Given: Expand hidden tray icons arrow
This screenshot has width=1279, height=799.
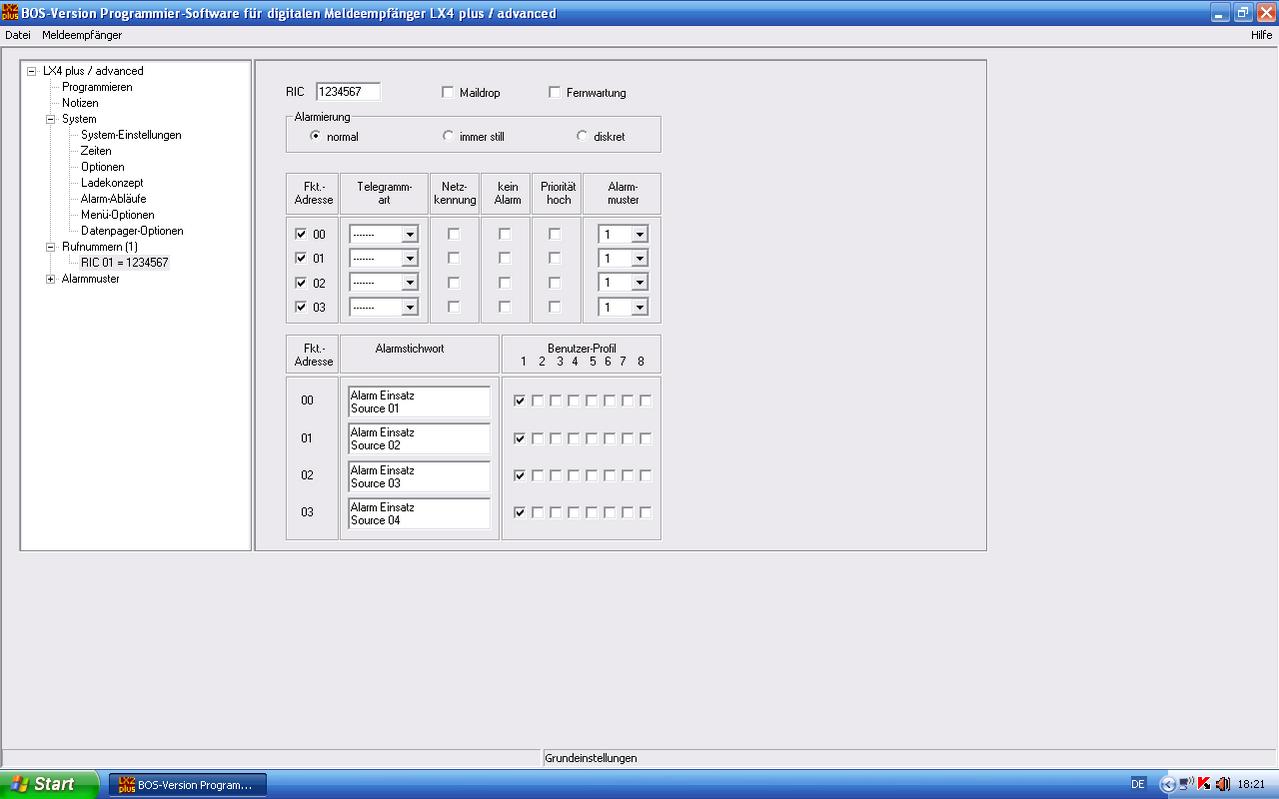Looking at the screenshot, I should pyautogui.click(x=1167, y=784).
